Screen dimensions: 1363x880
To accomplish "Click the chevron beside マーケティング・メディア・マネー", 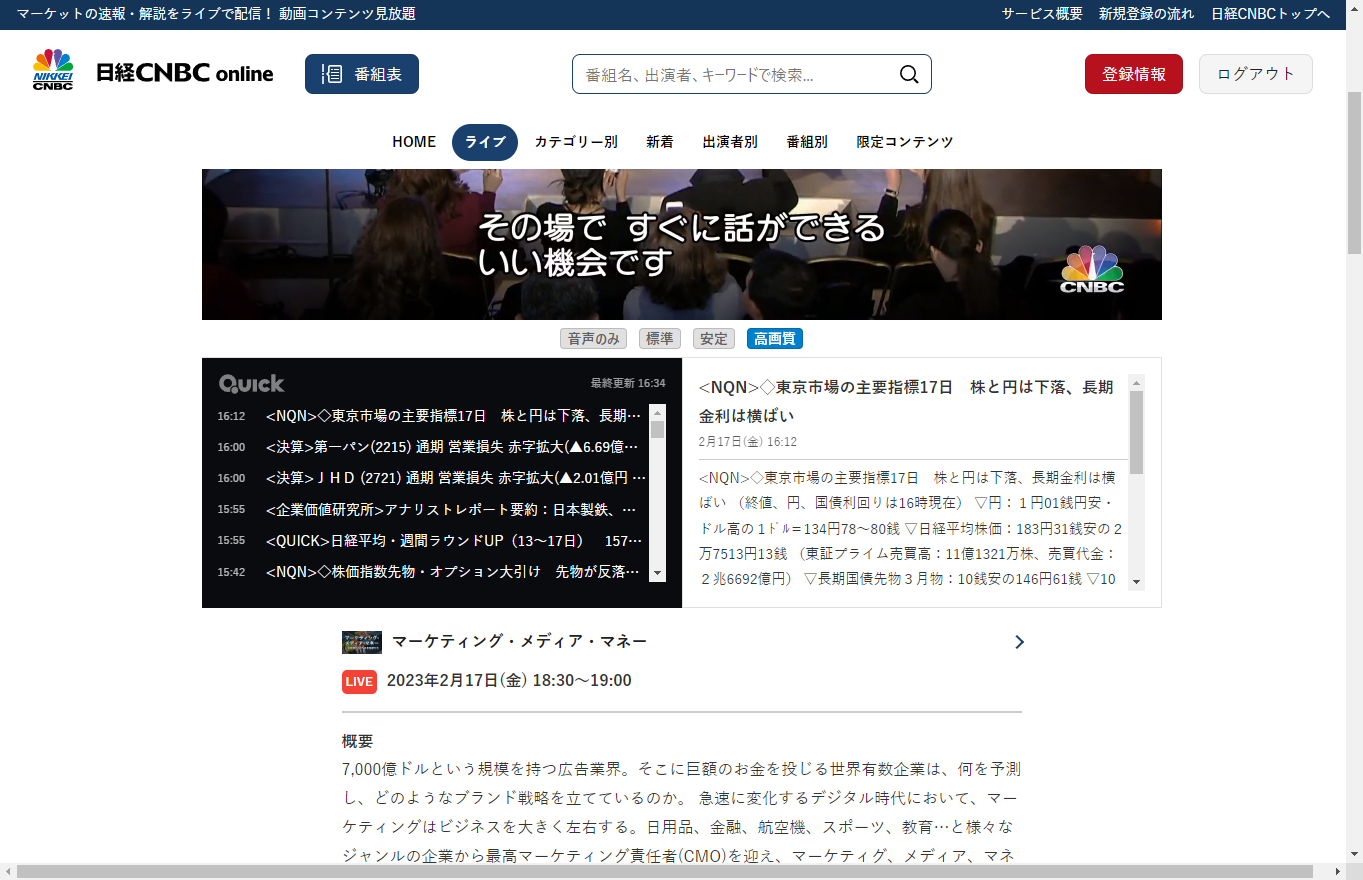I will (x=1019, y=642).
